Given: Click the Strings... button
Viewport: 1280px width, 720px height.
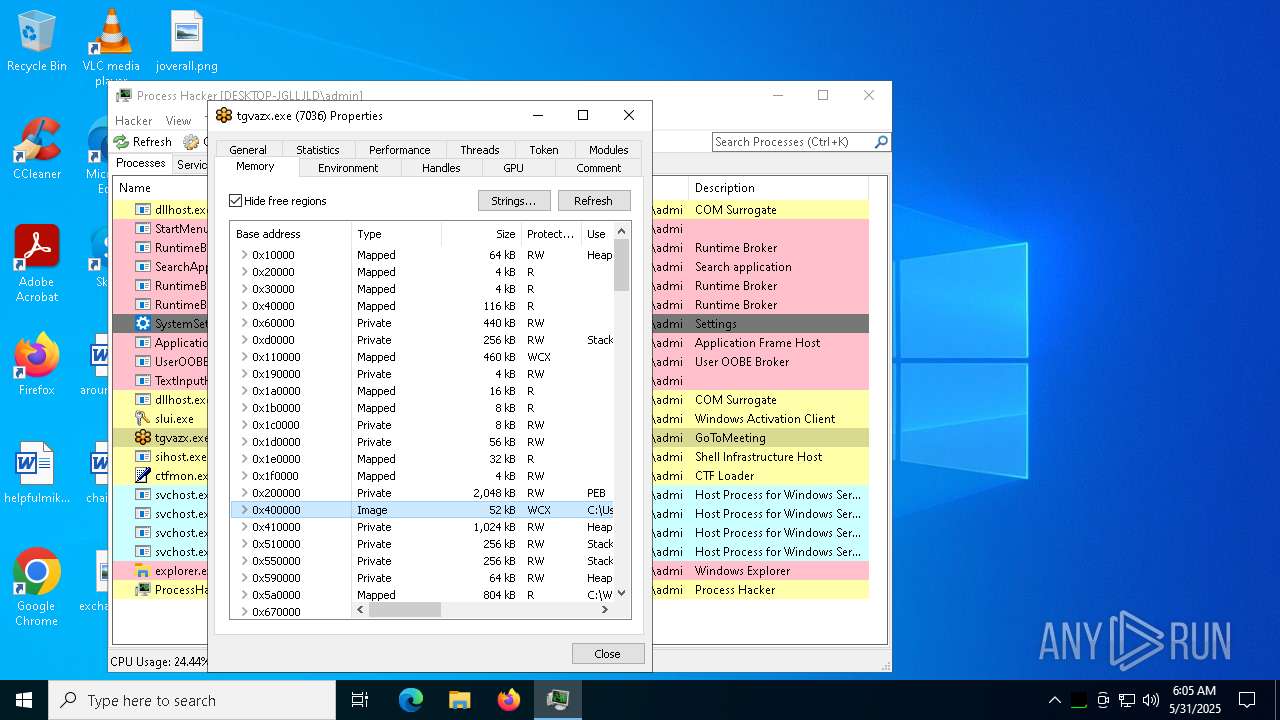Looking at the screenshot, I should [514, 201].
